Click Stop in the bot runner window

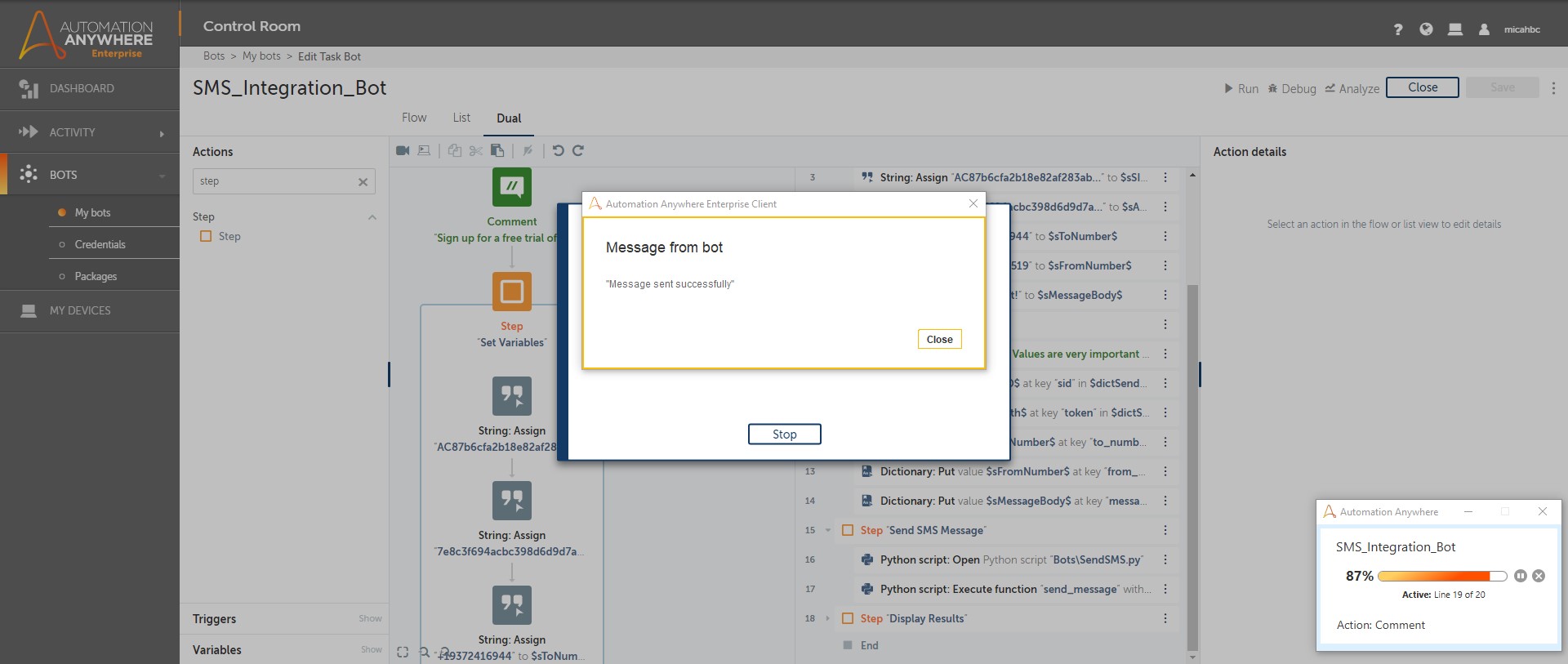(785, 434)
